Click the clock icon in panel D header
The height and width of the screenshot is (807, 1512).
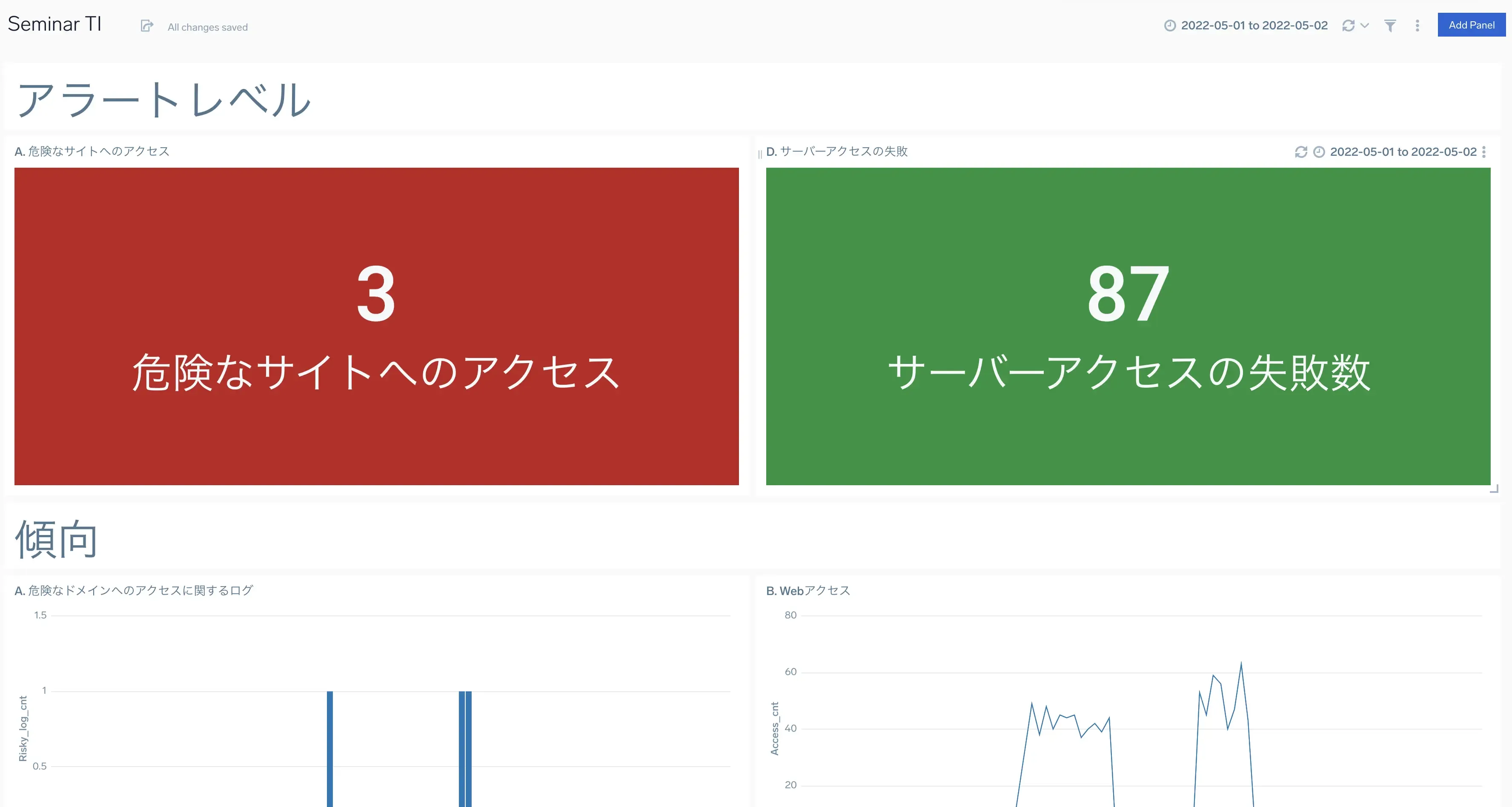tap(1319, 152)
